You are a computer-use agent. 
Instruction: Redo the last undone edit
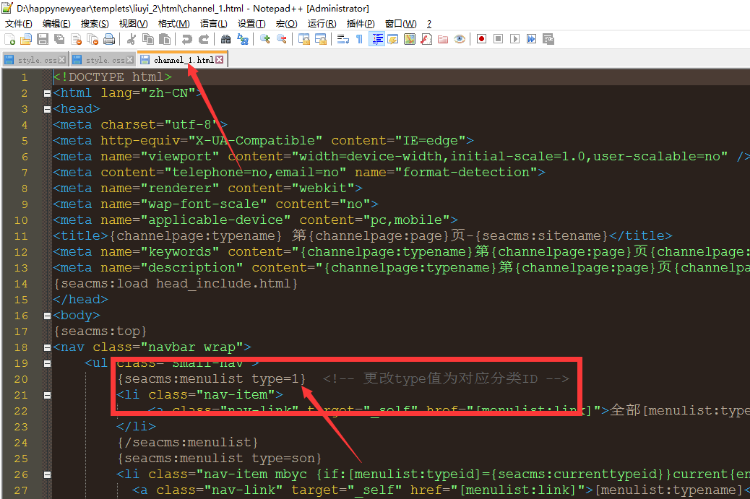(x=204, y=39)
